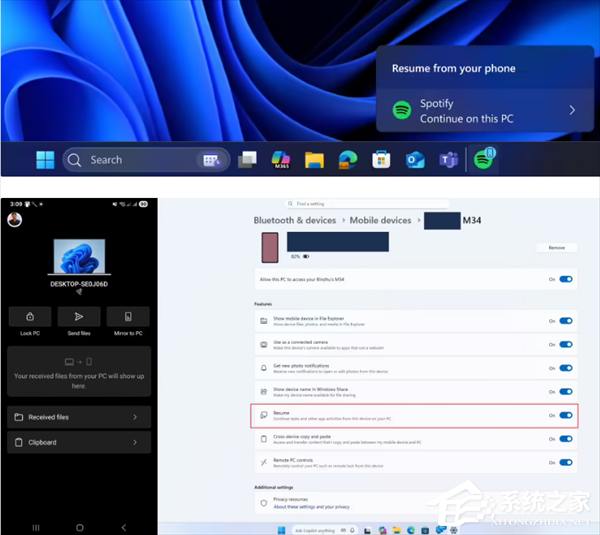Tap the Lock PC button on phone
Screen dimensions: 600x535
30,316
